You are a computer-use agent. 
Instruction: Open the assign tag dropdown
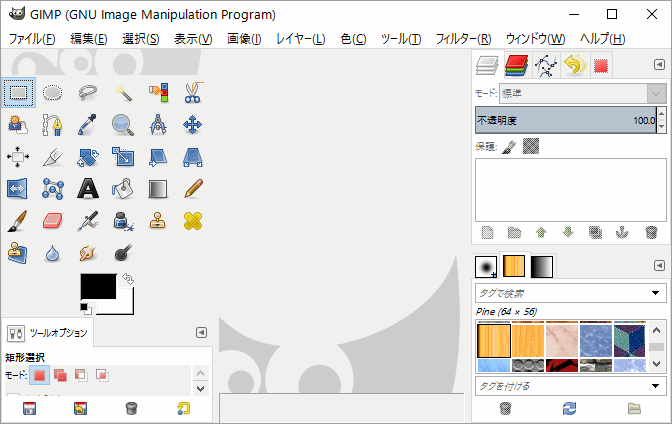tap(655, 386)
